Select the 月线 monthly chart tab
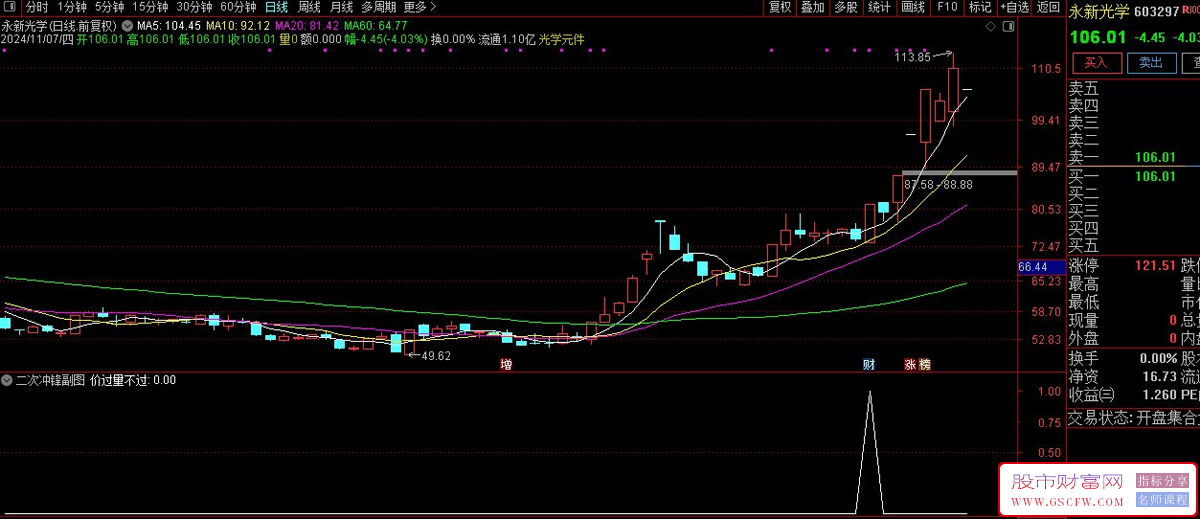The width and height of the screenshot is (1200, 519). click(342, 7)
